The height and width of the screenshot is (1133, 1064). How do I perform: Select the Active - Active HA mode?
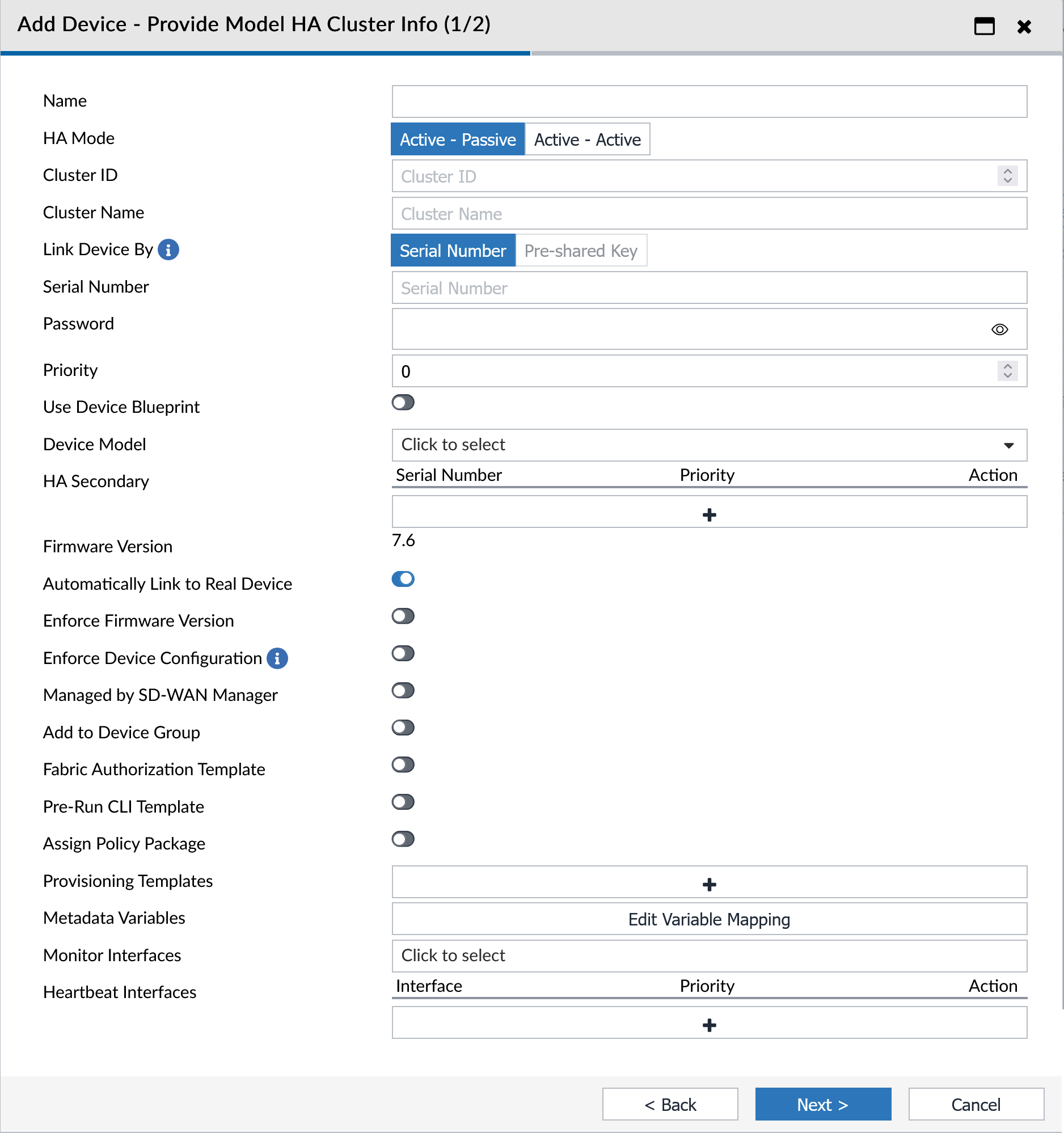[587, 139]
